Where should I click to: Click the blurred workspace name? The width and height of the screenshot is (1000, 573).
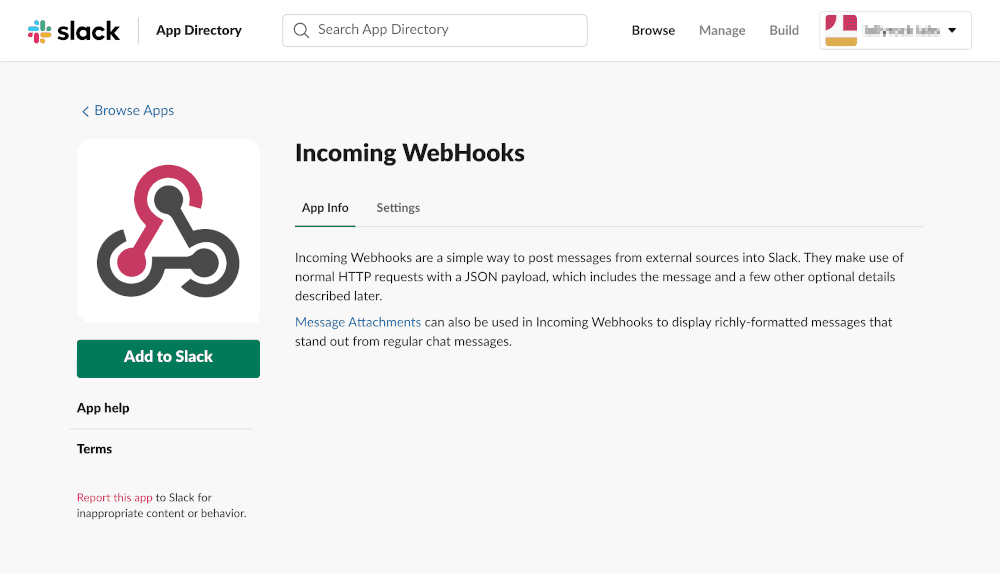tap(902, 30)
